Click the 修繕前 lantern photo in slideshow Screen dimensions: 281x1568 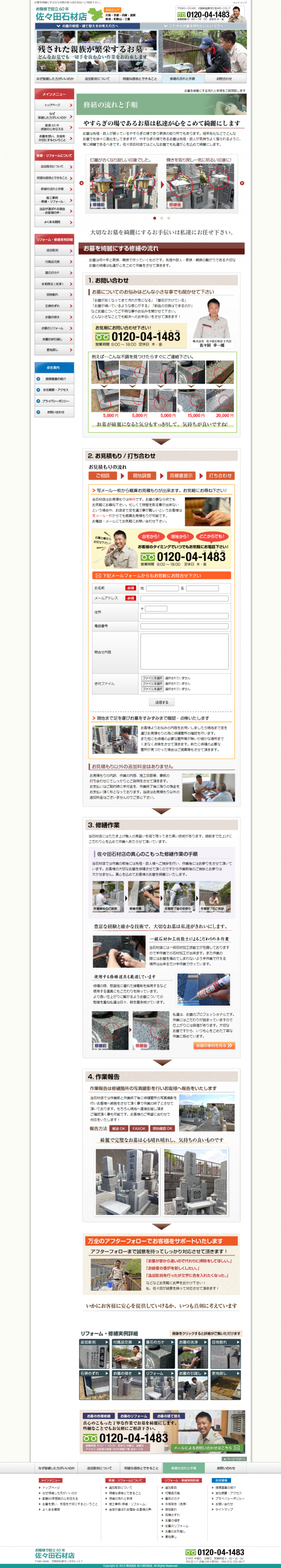tap(124, 186)
